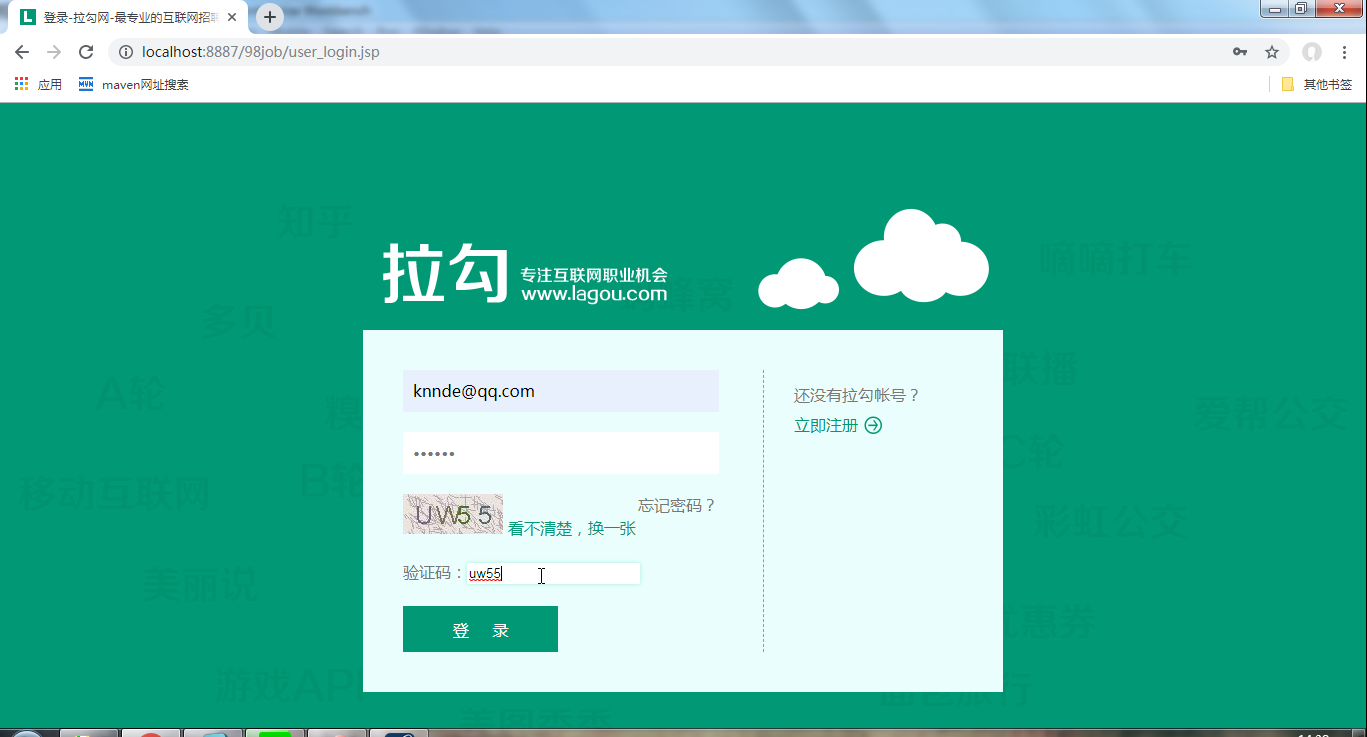This screenshot has width=1367, height=737.
Task: Open saved passwords key icon
Action: tap(1239, 52)
